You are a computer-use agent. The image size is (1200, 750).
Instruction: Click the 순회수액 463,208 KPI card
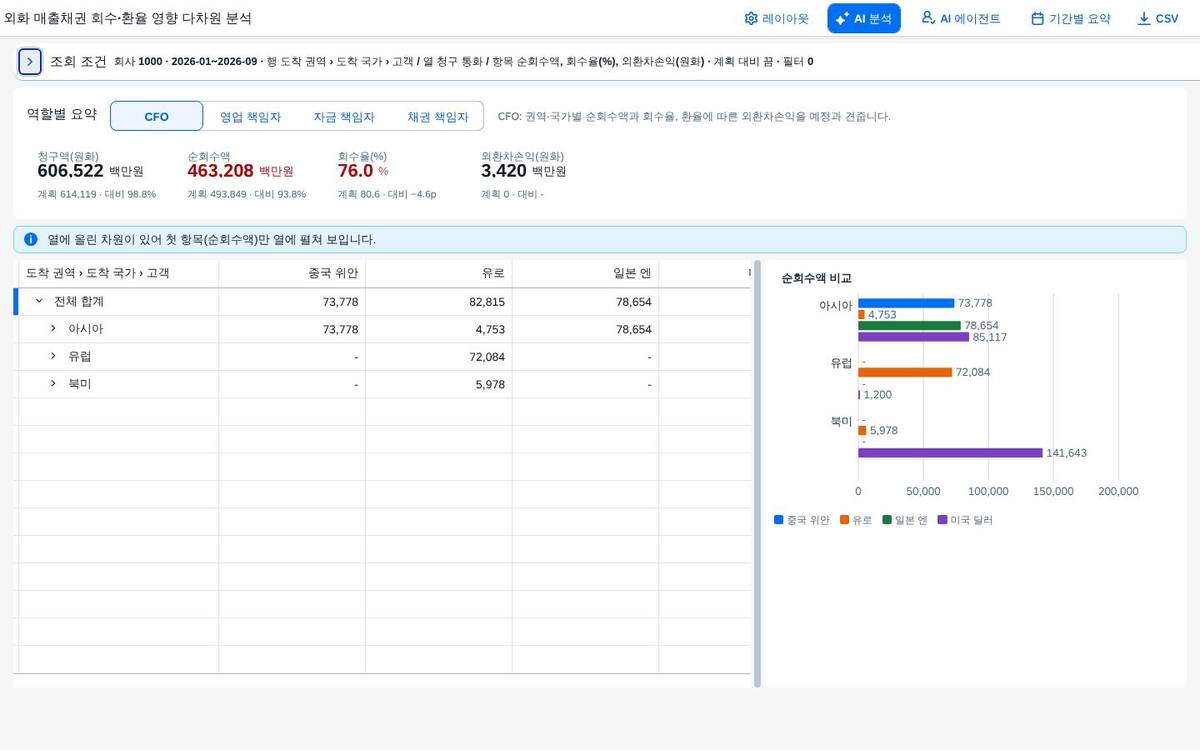[x=247, y=175]
